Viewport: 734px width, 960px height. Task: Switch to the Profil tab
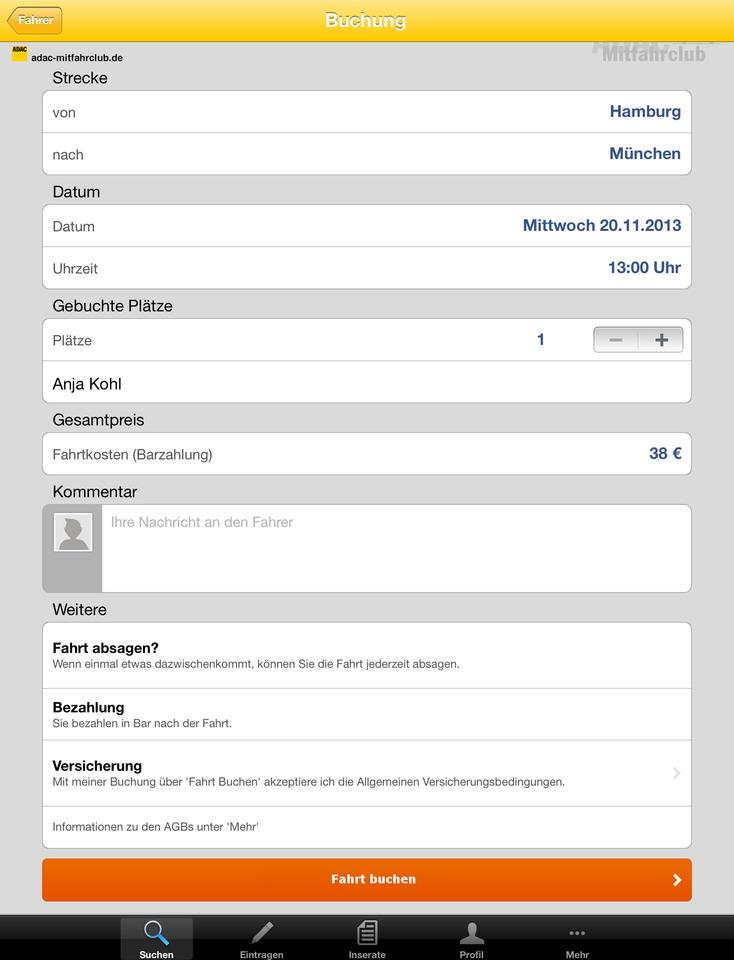tap(471, 939)
